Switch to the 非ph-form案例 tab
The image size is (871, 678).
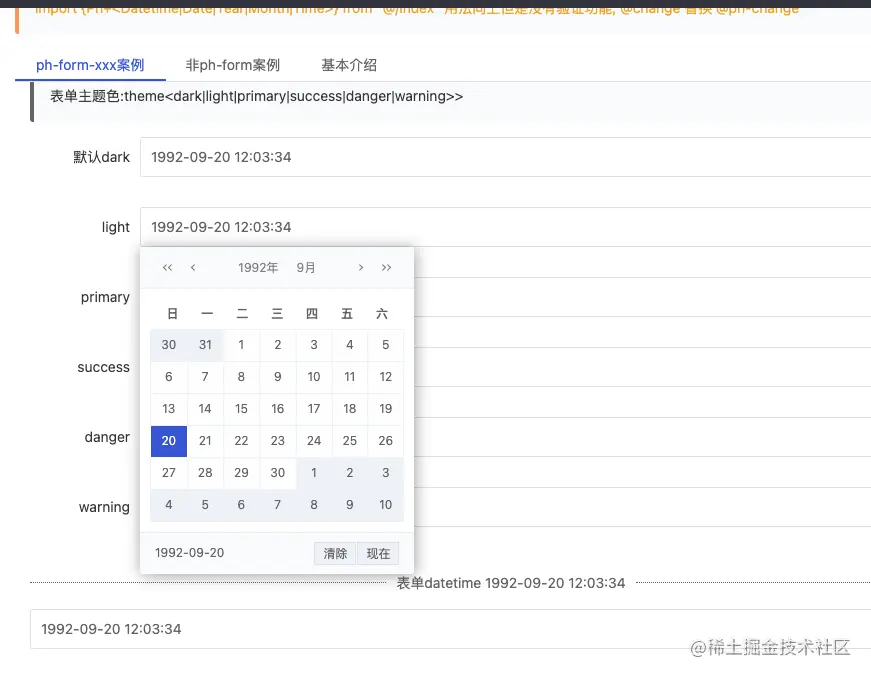point(232,64)
